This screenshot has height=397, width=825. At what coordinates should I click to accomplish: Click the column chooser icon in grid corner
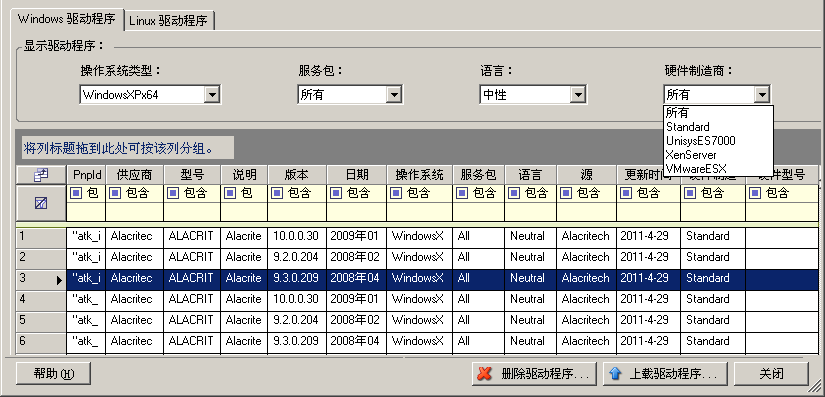[x=41, y=175]
